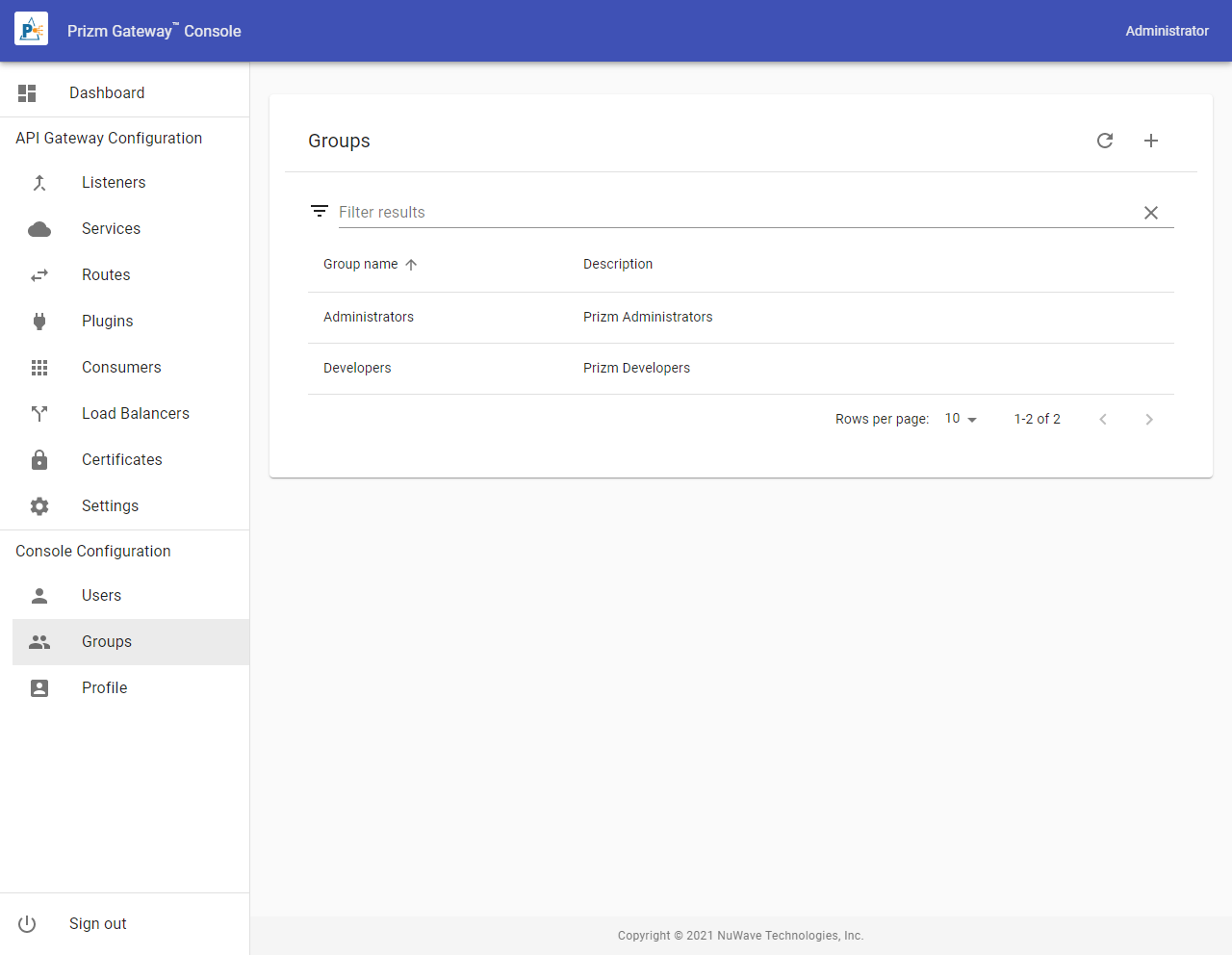This screenshot has height=955, width=1232.
Task: Sign out of the console
Action: coord(97,924)
